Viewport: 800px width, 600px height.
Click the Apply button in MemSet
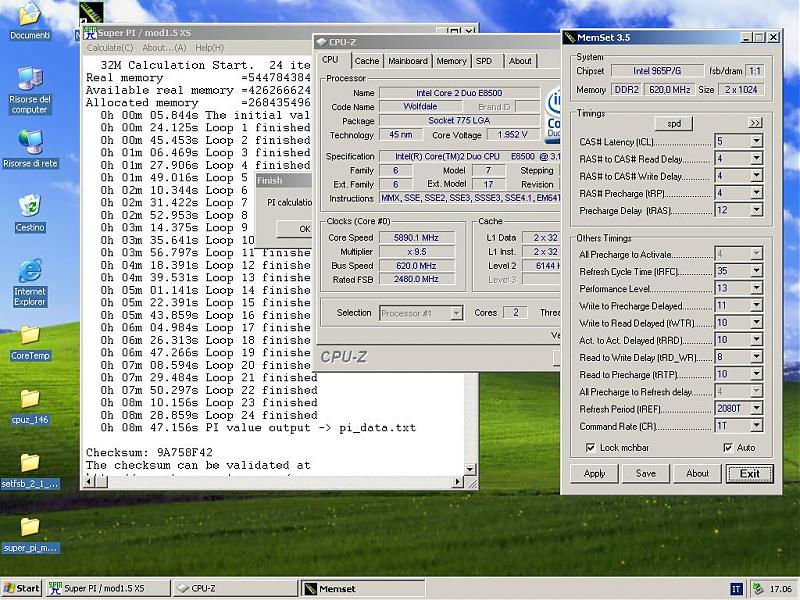(594, 473)
